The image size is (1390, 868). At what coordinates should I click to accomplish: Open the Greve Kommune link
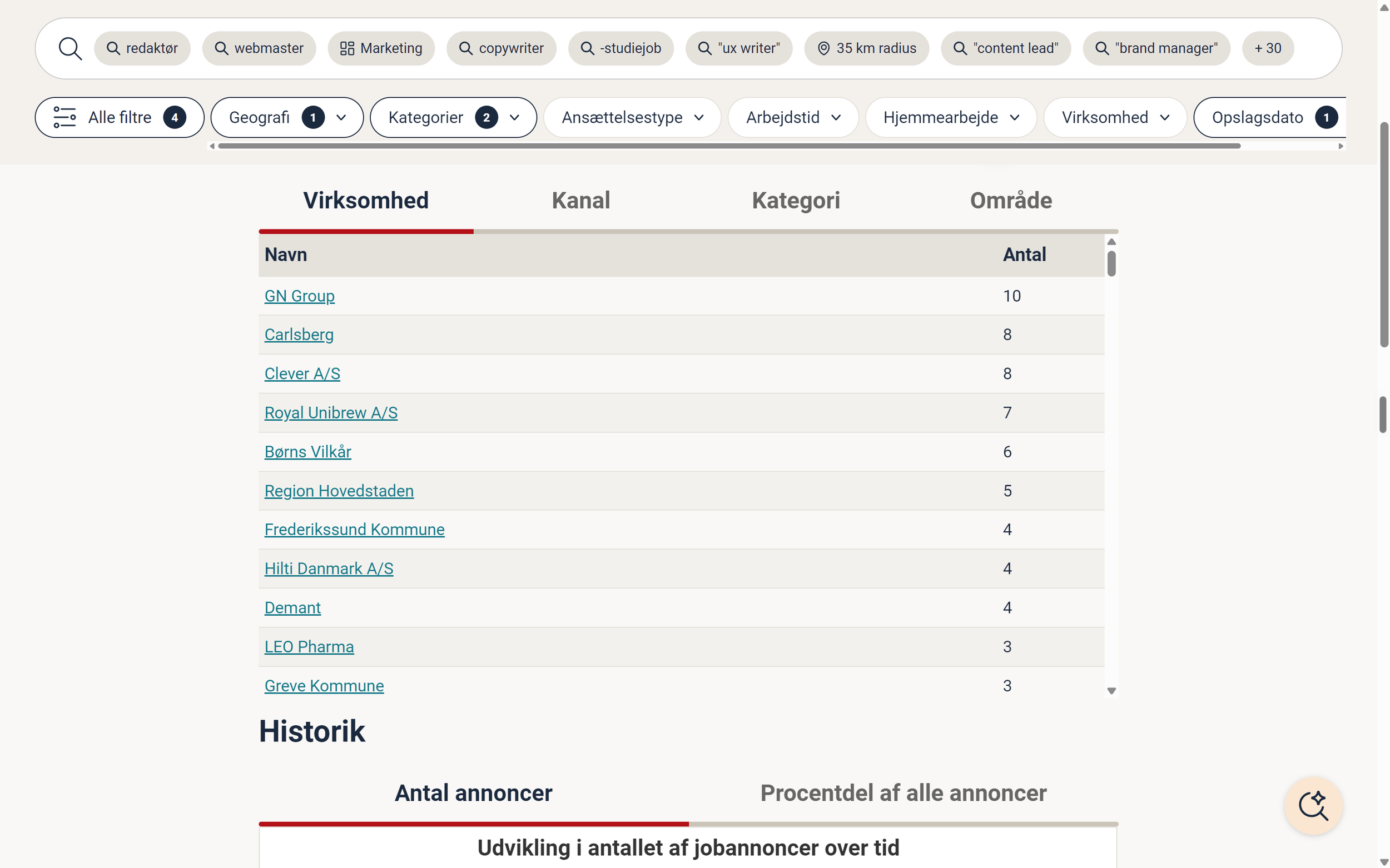(324, 685)
